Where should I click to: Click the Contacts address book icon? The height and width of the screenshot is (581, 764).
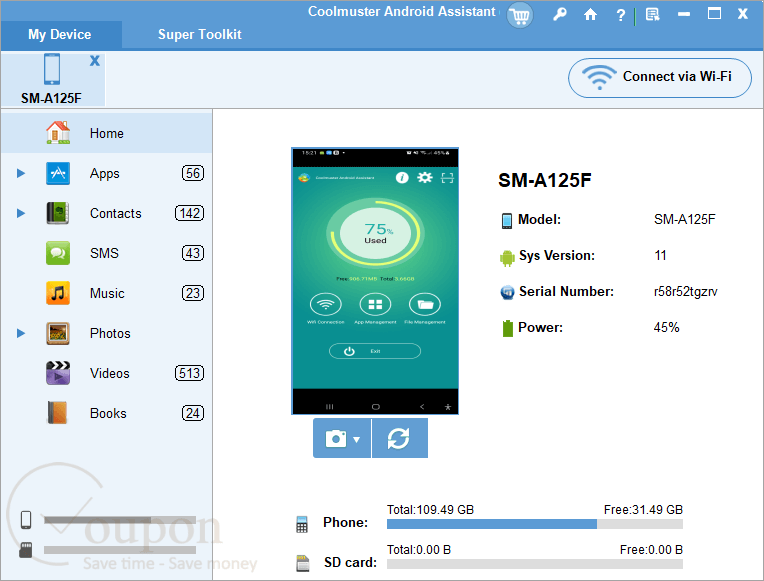click(58, 213)
